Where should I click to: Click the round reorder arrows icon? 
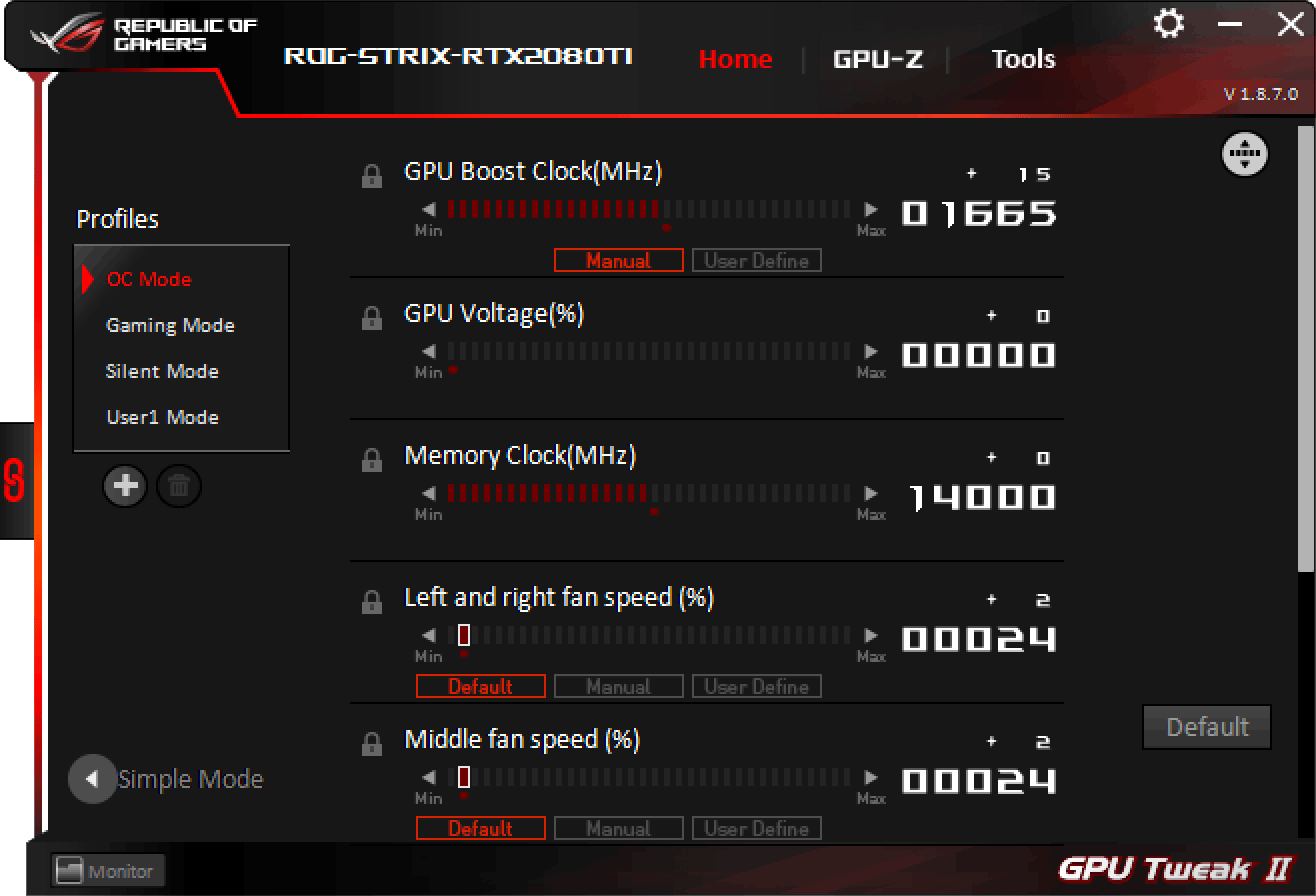pos(1244,154)
